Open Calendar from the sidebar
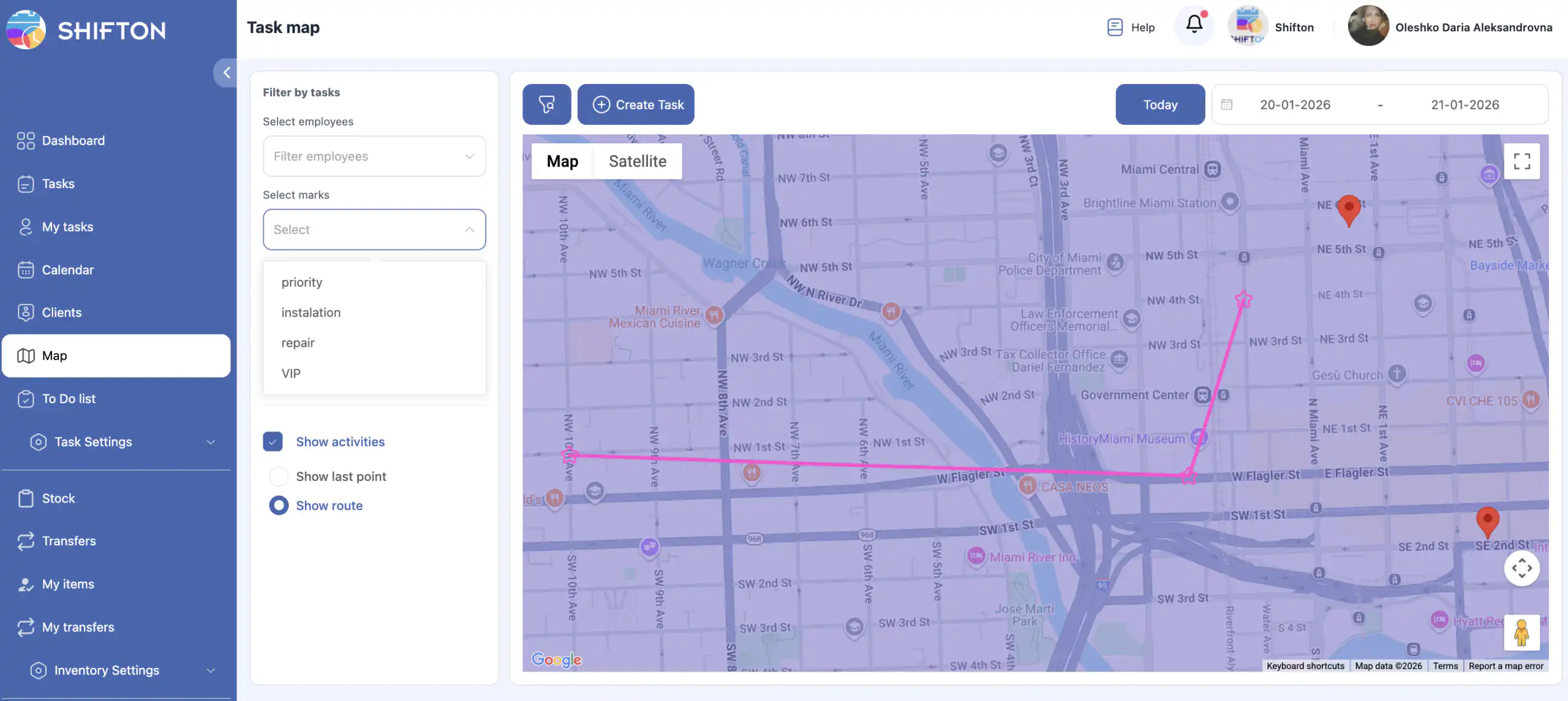 click(x=67, y=270)
